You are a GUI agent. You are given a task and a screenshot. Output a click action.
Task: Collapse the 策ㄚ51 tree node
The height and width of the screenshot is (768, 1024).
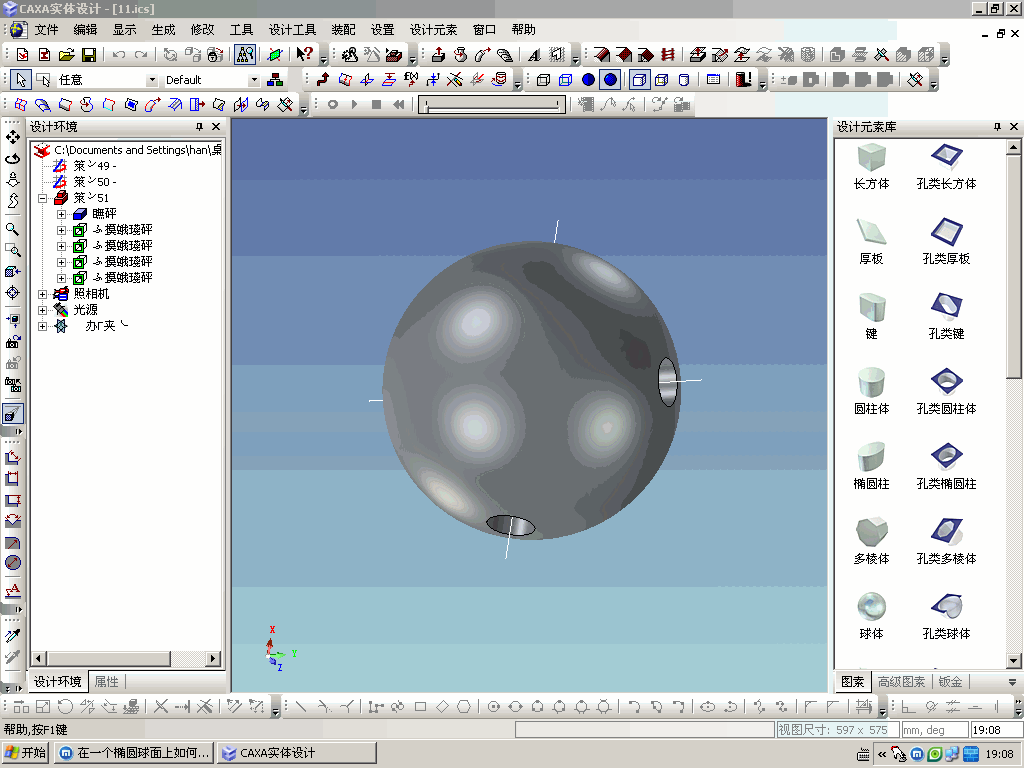point(42,198)
